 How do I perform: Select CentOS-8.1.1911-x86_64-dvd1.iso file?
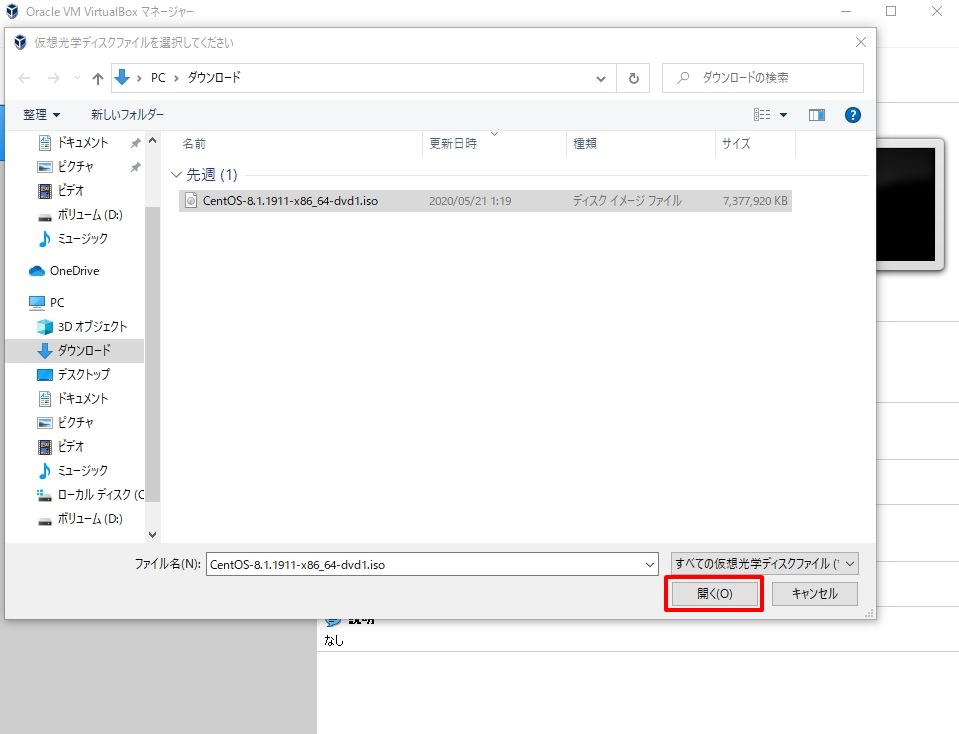tap(485, 201)
